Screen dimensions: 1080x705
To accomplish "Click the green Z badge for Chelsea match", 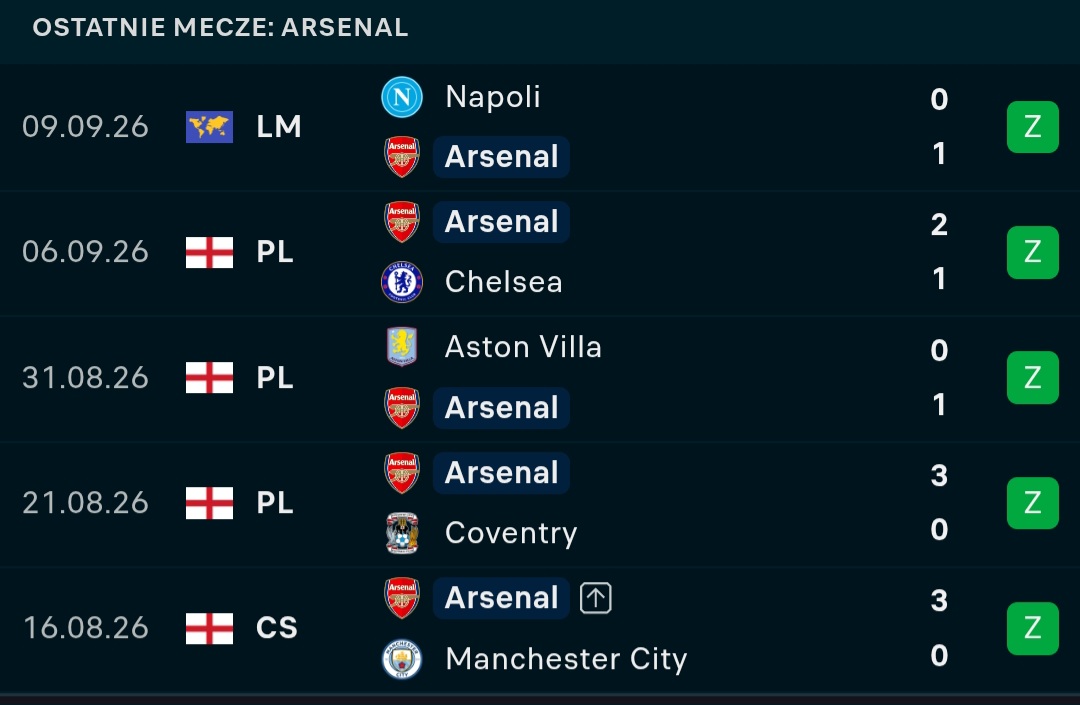I will click(x=1032, y=252).
